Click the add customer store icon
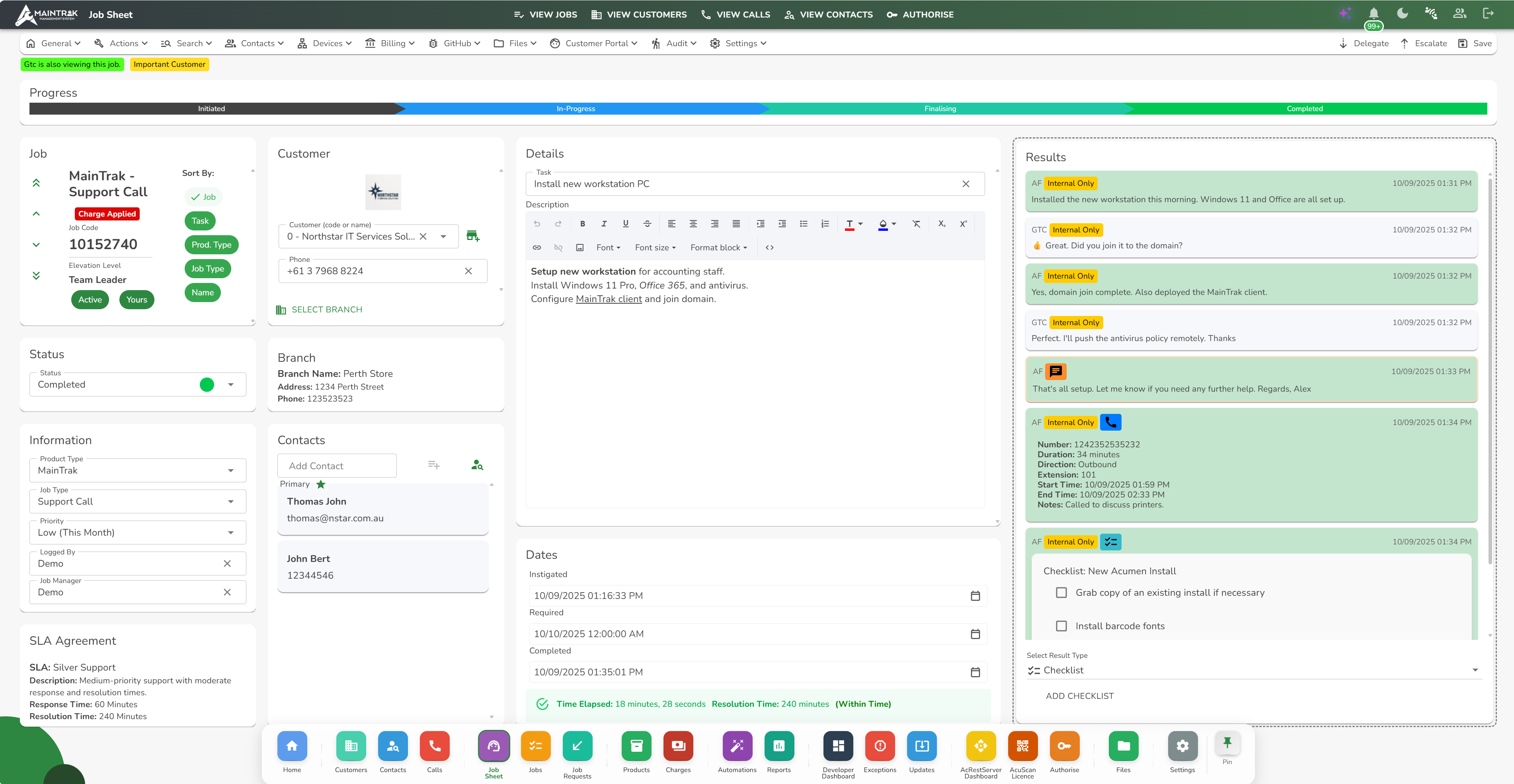1514x784 pixels. (472, 236)
